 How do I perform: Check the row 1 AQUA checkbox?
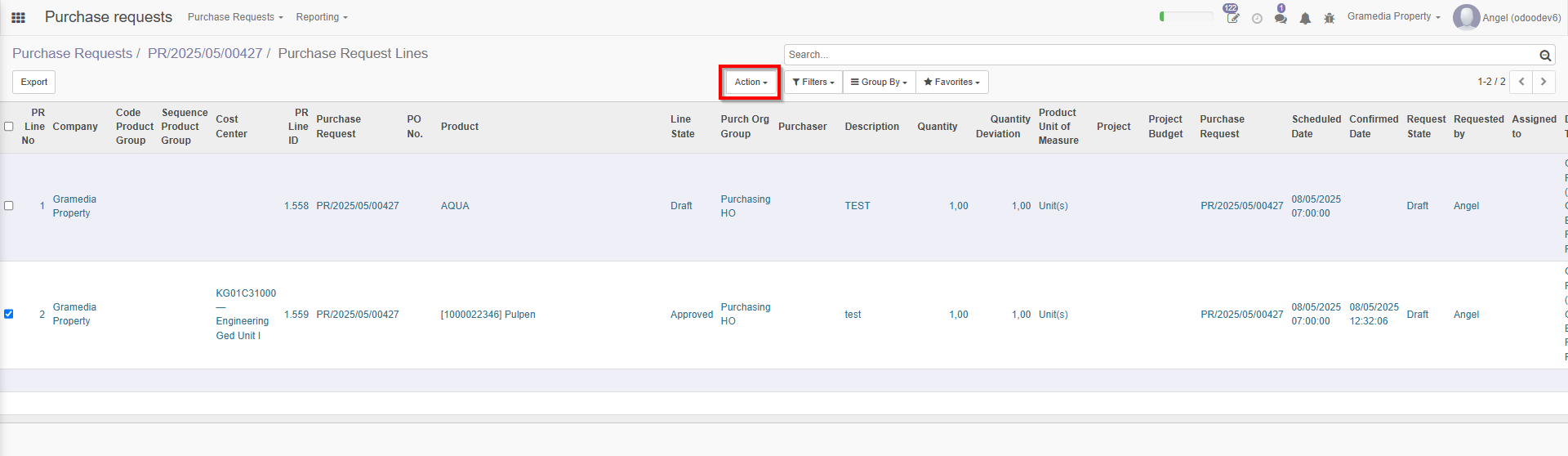click(9, 206)
